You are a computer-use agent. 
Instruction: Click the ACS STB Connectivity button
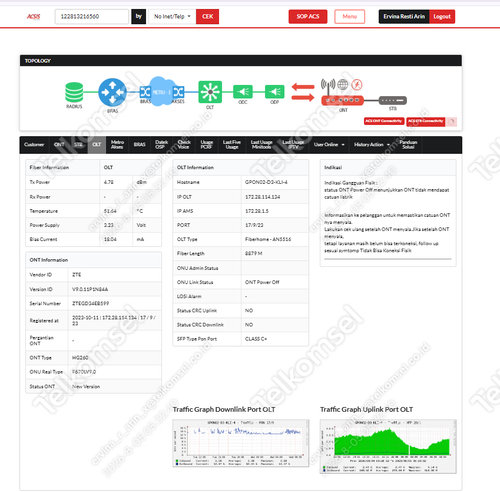click(x=426, y=121)
